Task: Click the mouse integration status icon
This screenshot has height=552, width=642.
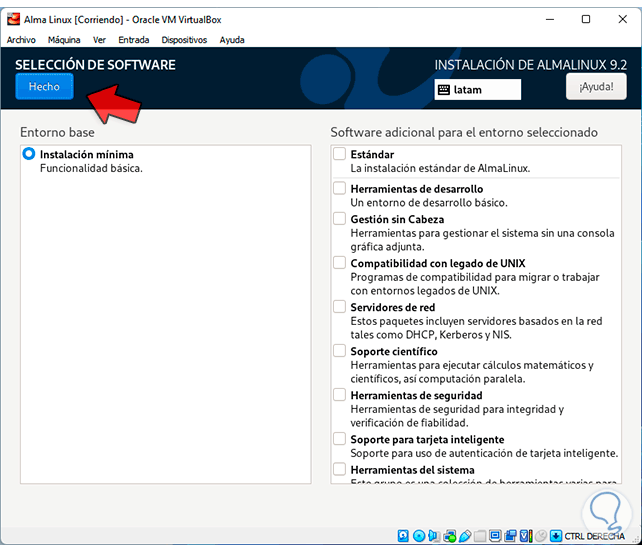Action: [x=540, y=536]
